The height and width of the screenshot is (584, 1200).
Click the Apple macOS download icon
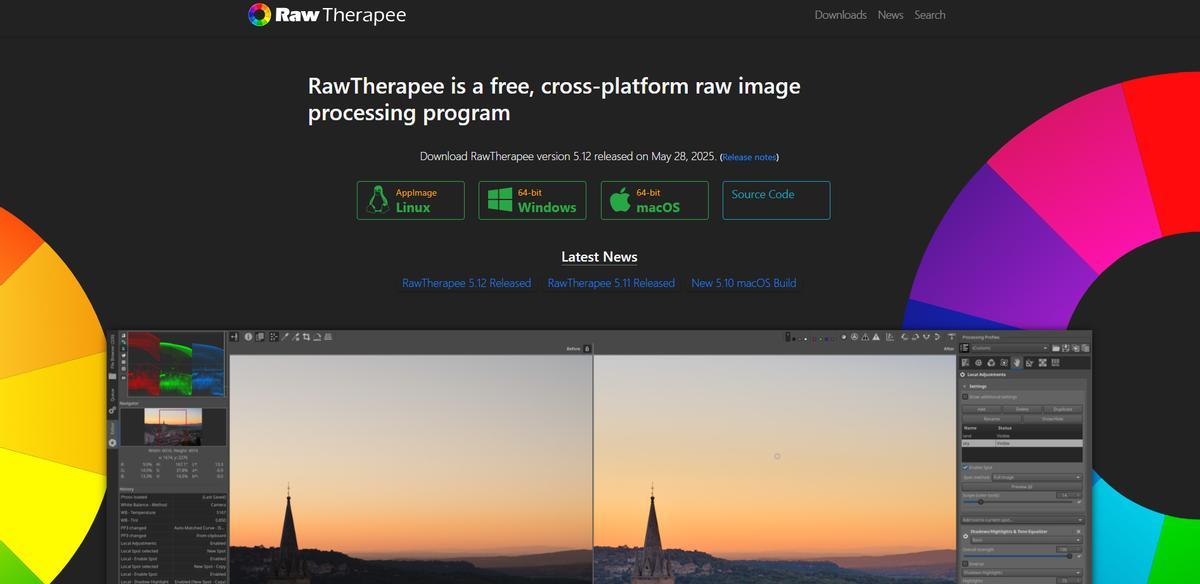[621, 200]
